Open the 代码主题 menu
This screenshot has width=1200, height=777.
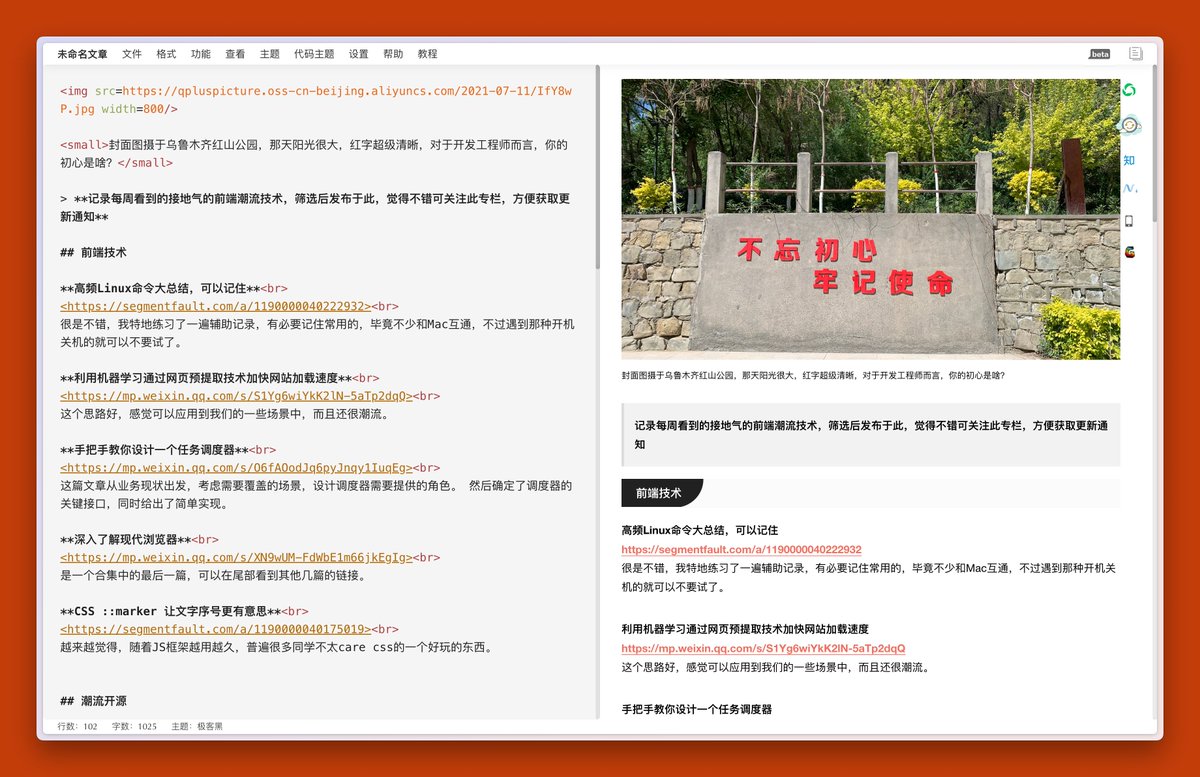pyautogui.click(x=314, y=54)
